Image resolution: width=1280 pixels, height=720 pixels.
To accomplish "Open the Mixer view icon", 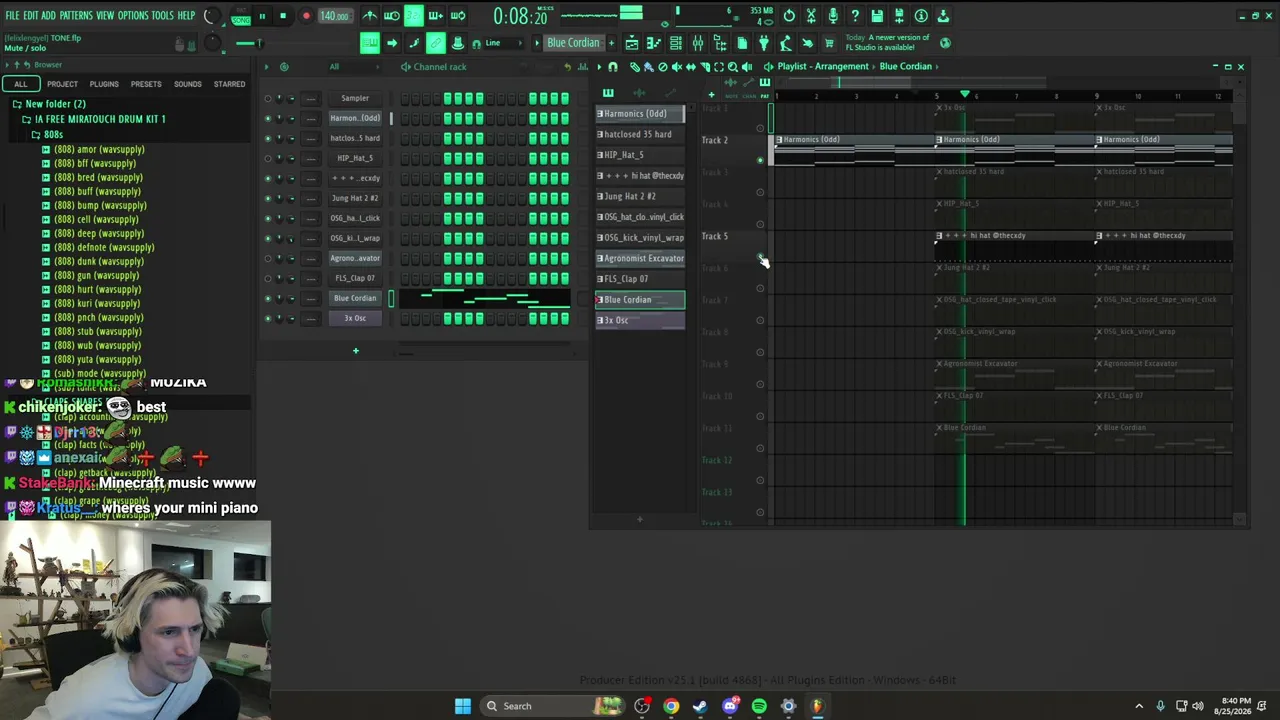I will 698,43.
